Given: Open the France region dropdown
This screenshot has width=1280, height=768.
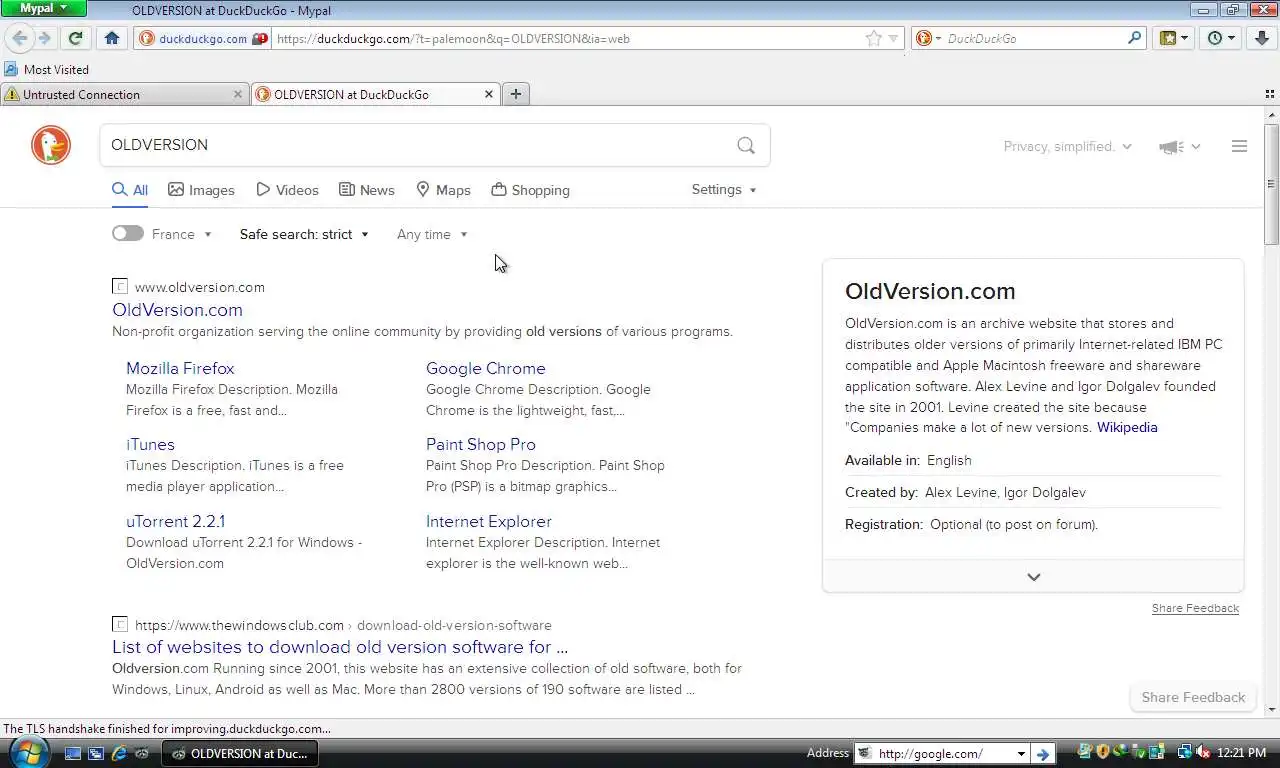Looking at the screenshot, I should pyautogui.click(x=183, y=234).
